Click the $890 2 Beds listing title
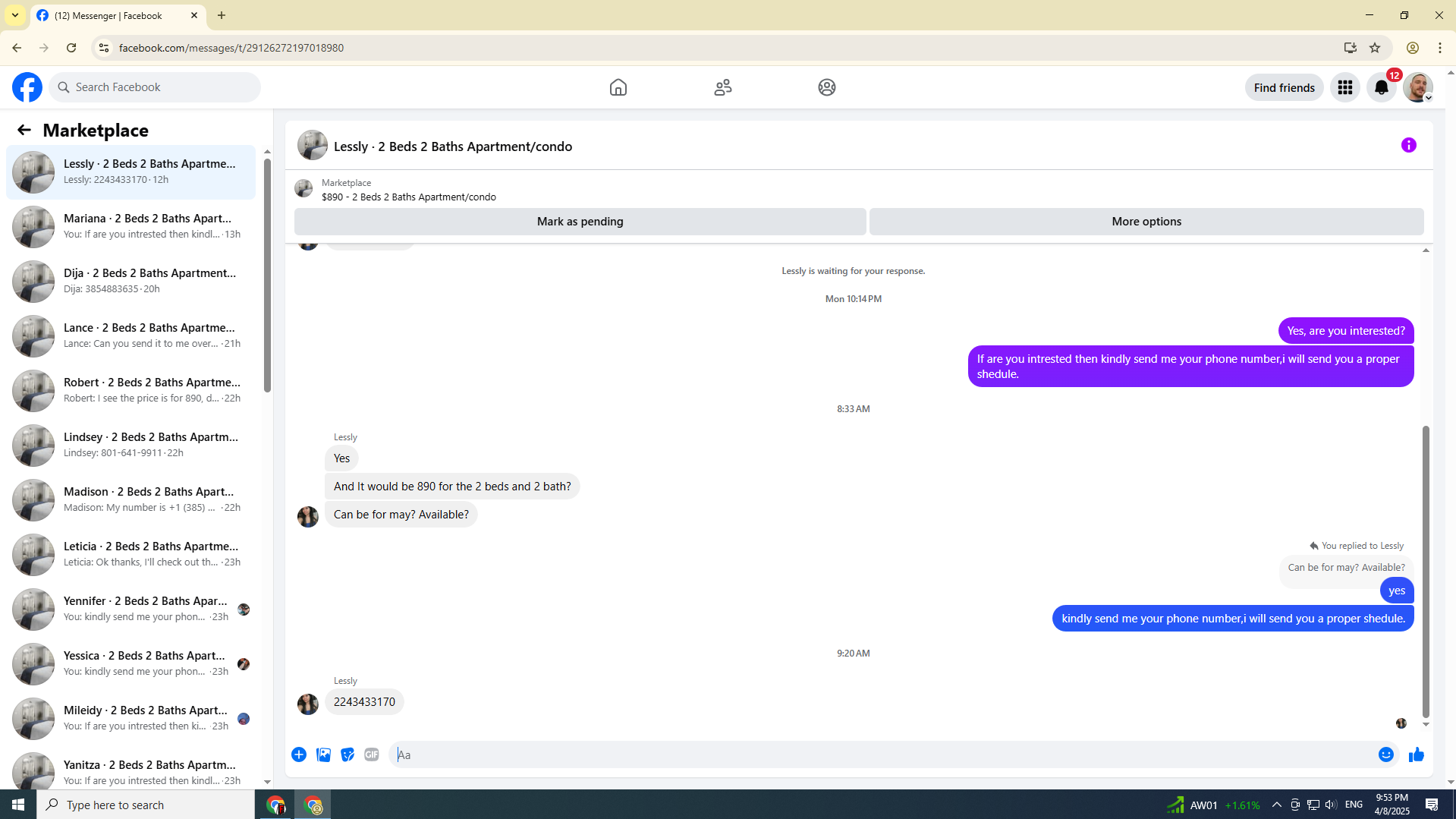 (x=409, y=197)
